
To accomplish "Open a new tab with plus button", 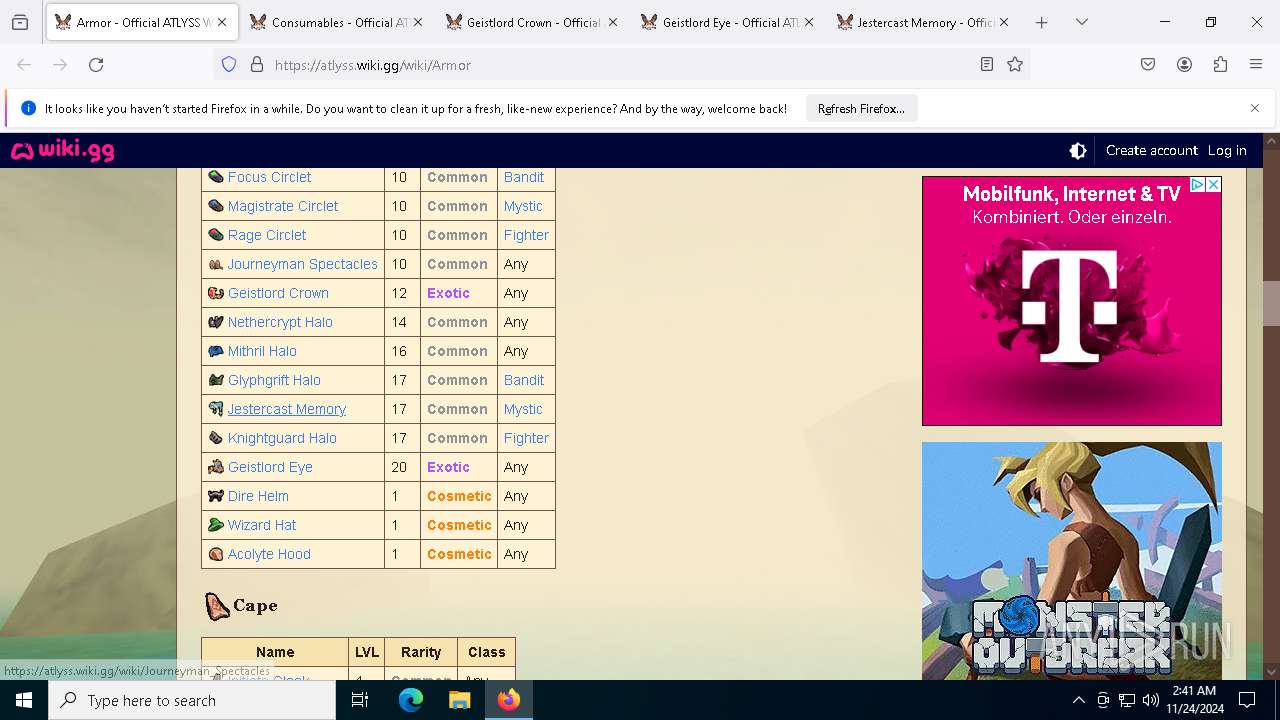I will (x=1041, y=22).
